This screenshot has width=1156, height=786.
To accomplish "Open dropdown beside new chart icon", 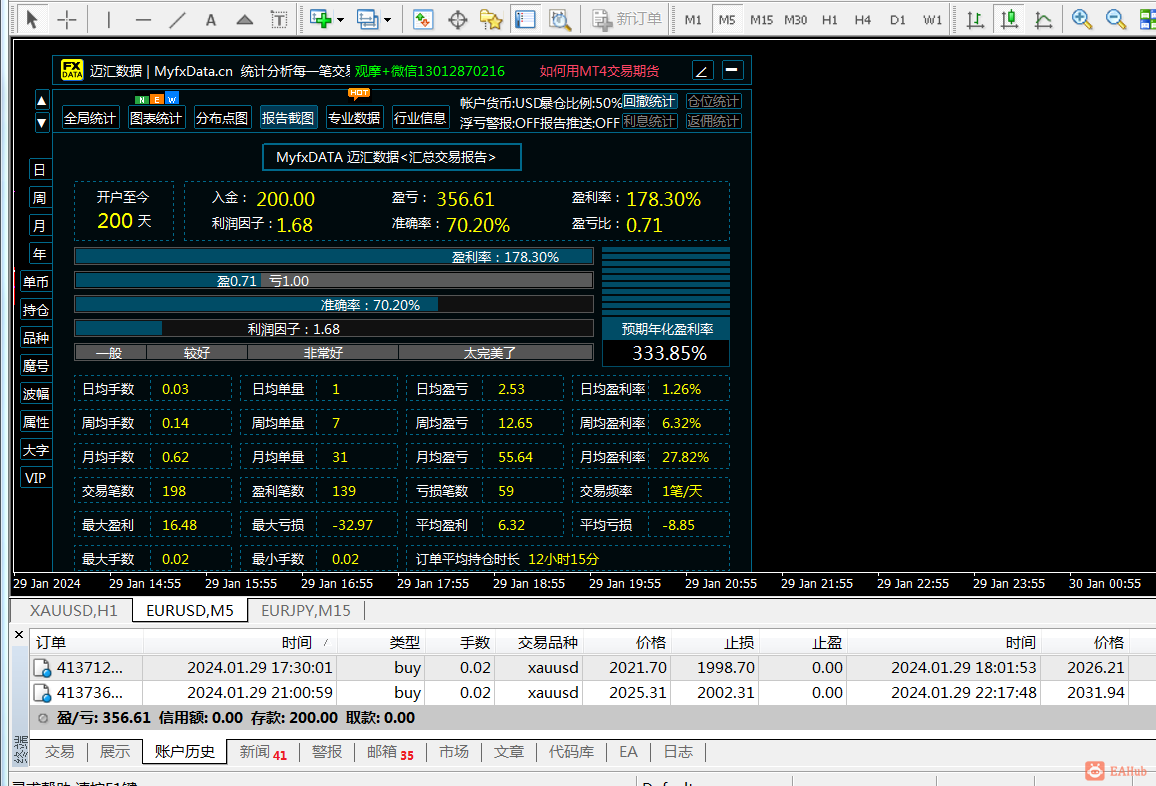I will tap(341, 20).
